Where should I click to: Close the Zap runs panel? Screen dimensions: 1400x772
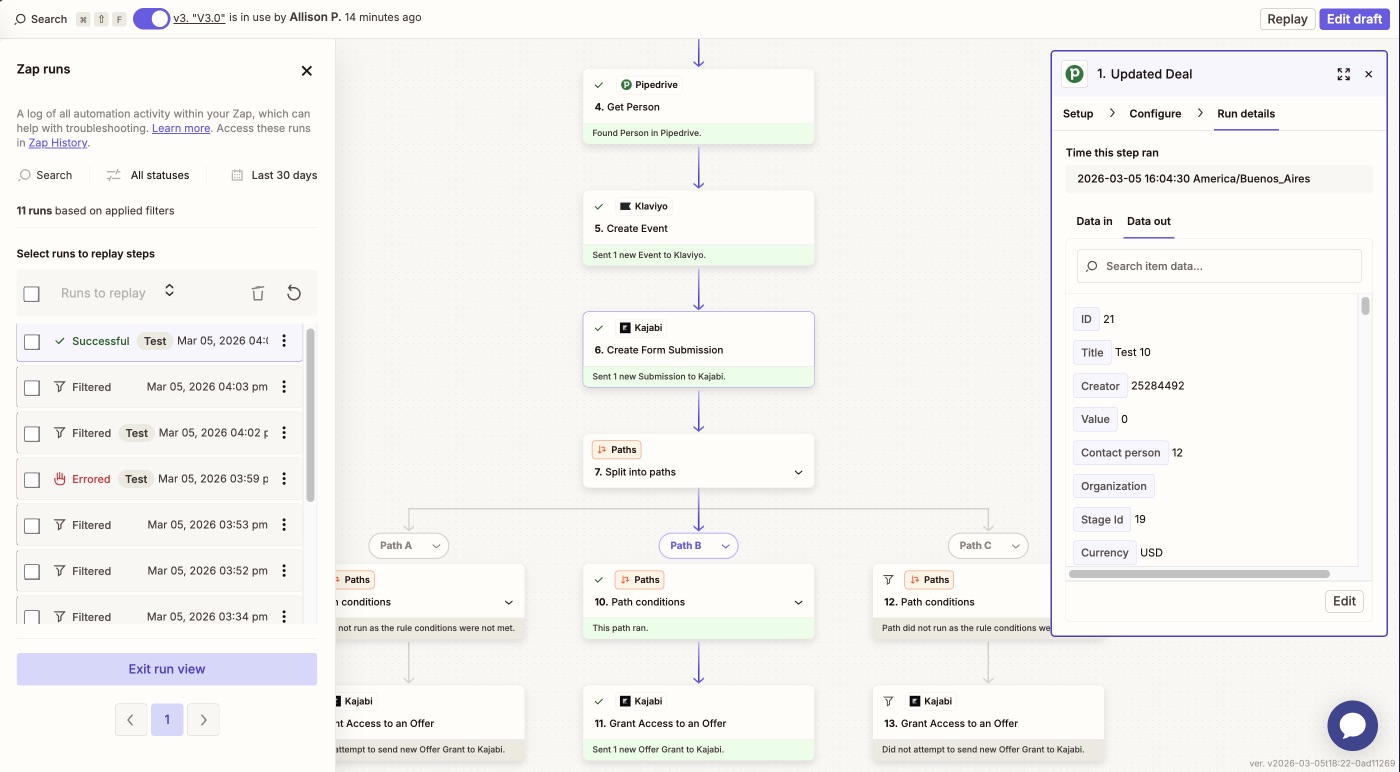coord(307,70)
